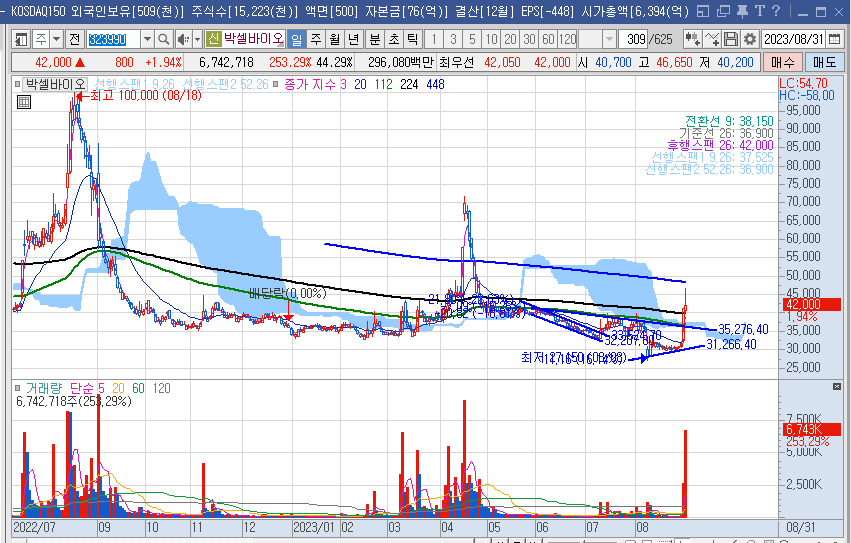Image resolution: width=851 pixels, height=543 pixels.
Task: Choose the 3 interval button
Action: tap(453, 39)
